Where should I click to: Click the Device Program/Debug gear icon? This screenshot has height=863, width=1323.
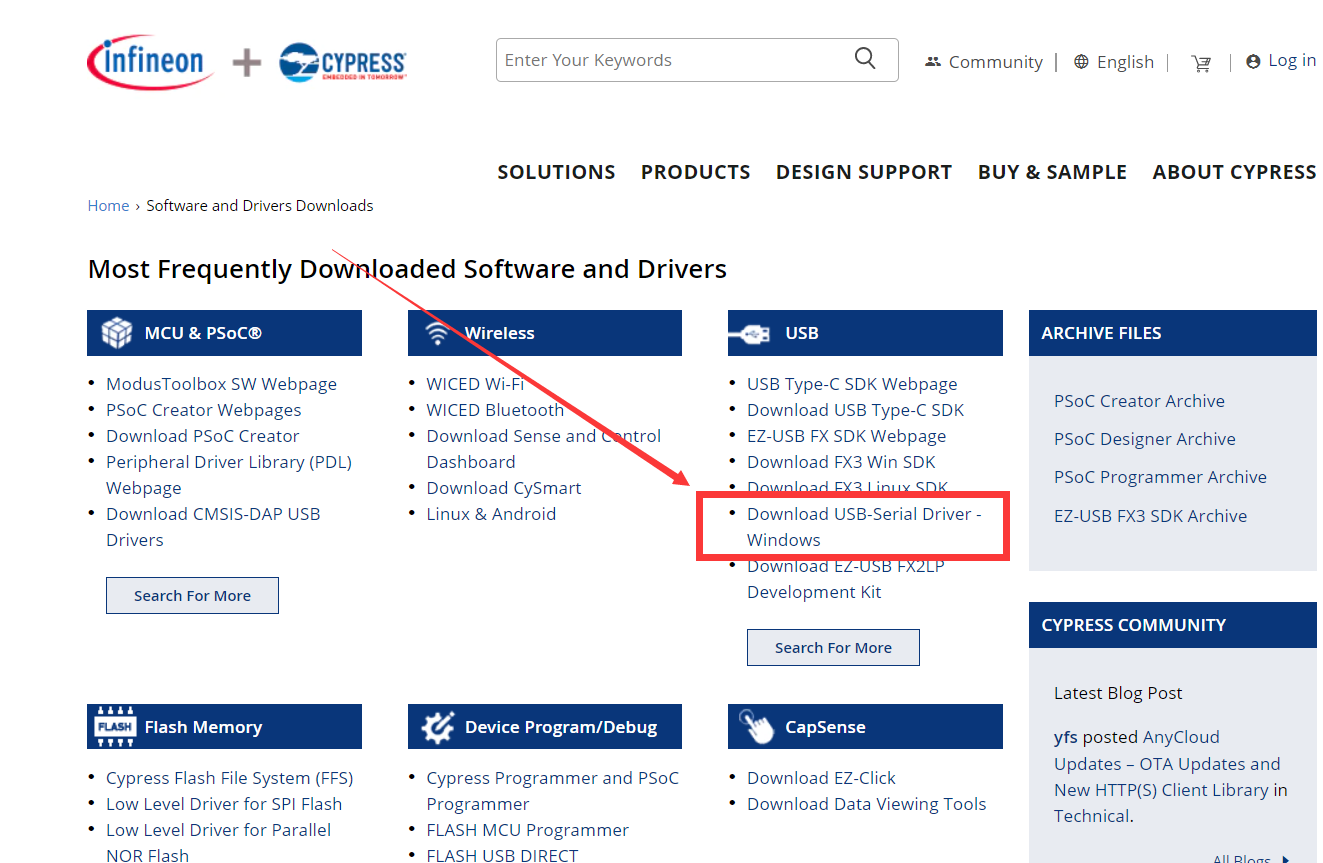437,727
